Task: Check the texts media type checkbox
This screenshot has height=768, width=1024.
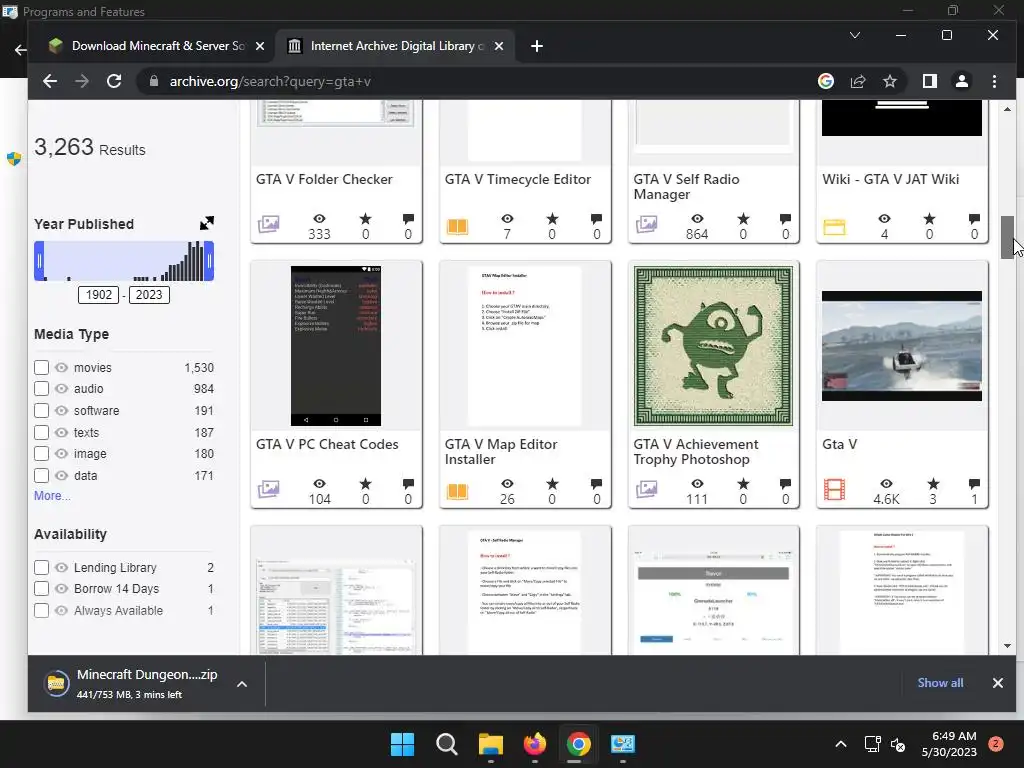Action: coord(41,432)
